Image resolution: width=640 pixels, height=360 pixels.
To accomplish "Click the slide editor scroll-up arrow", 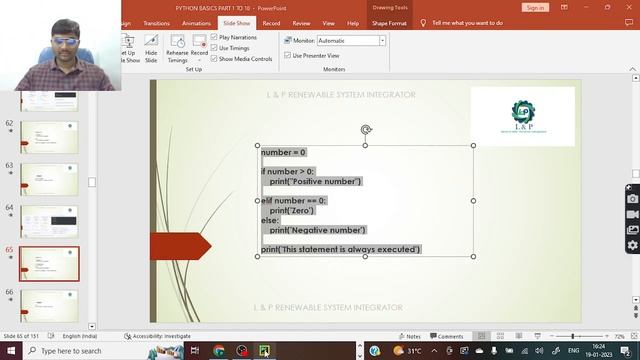I will 636,78.
